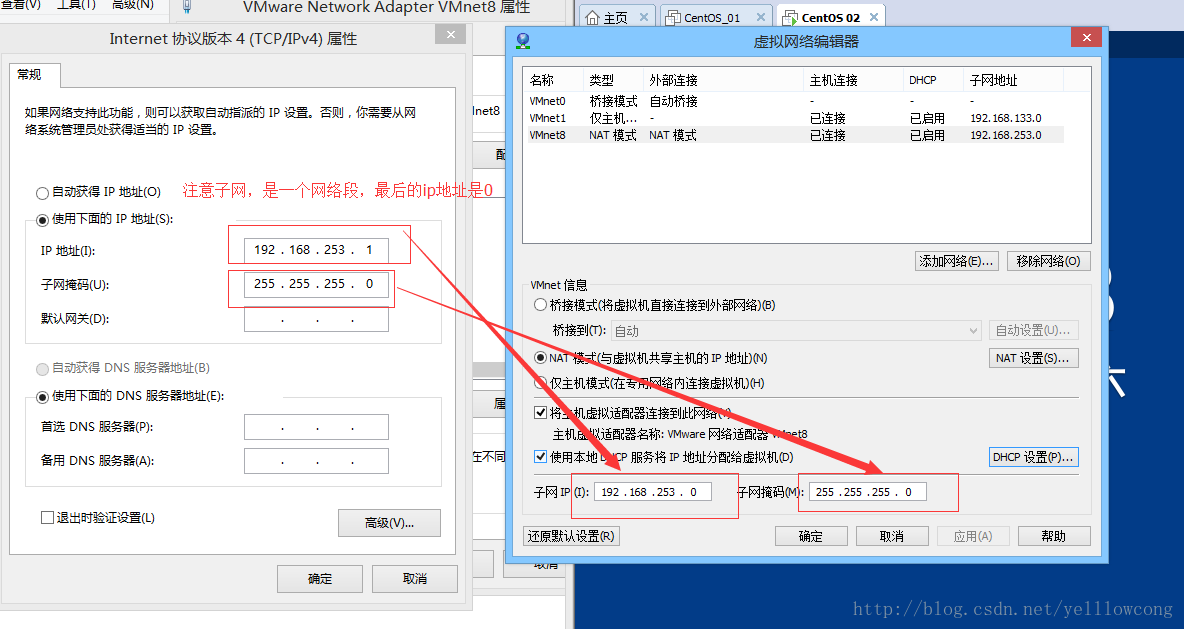The image size is (1184, 629).
Task: Close the 虚拟网络编辑器 window
Action: pyautogui.click(x=1087, y=37)
